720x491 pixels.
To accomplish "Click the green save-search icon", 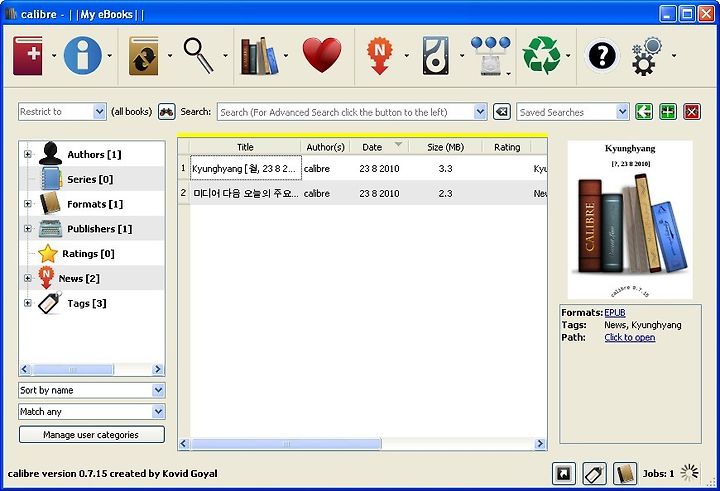I will [x=668, y=112].
